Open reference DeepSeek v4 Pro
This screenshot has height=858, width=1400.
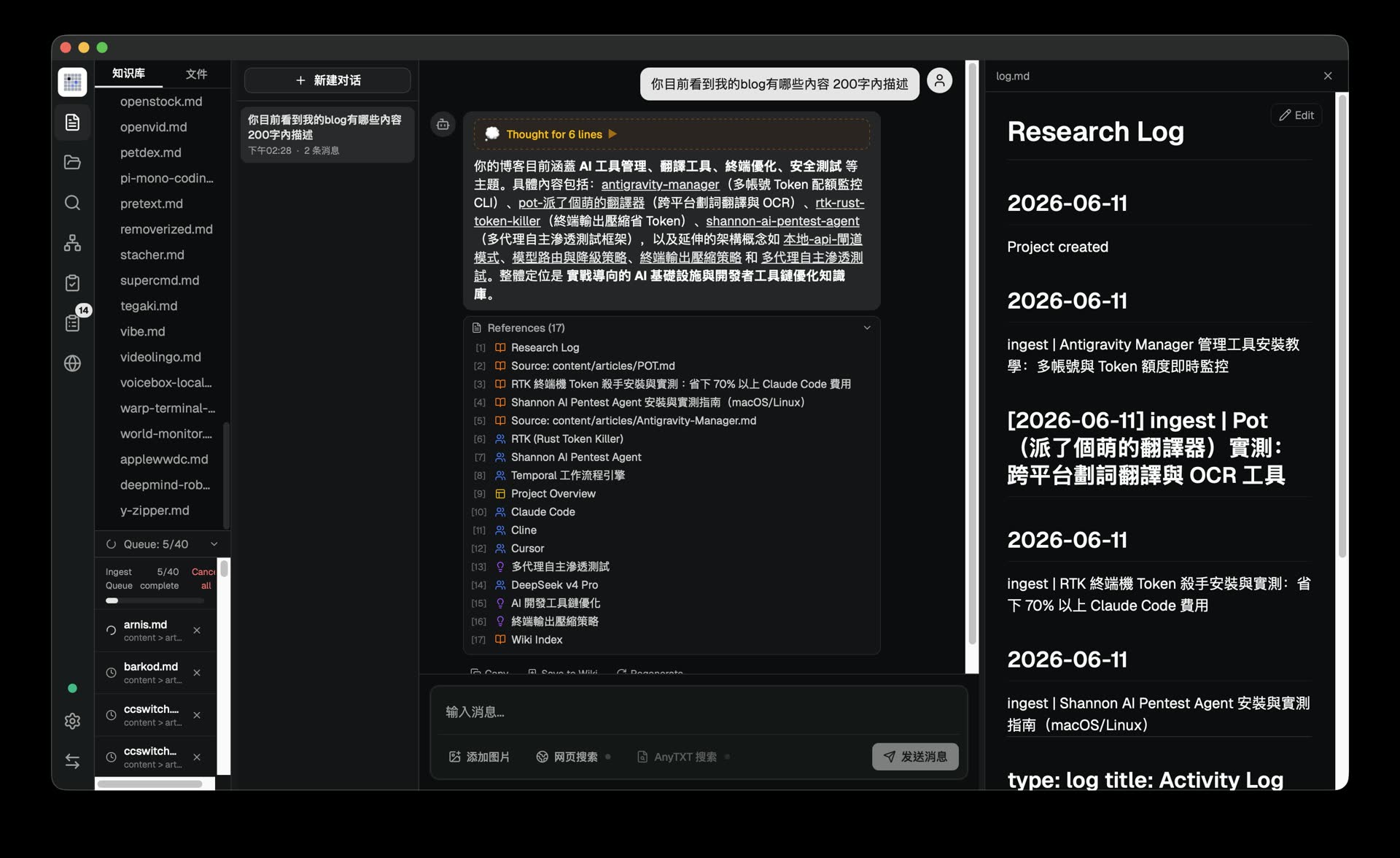554,584
